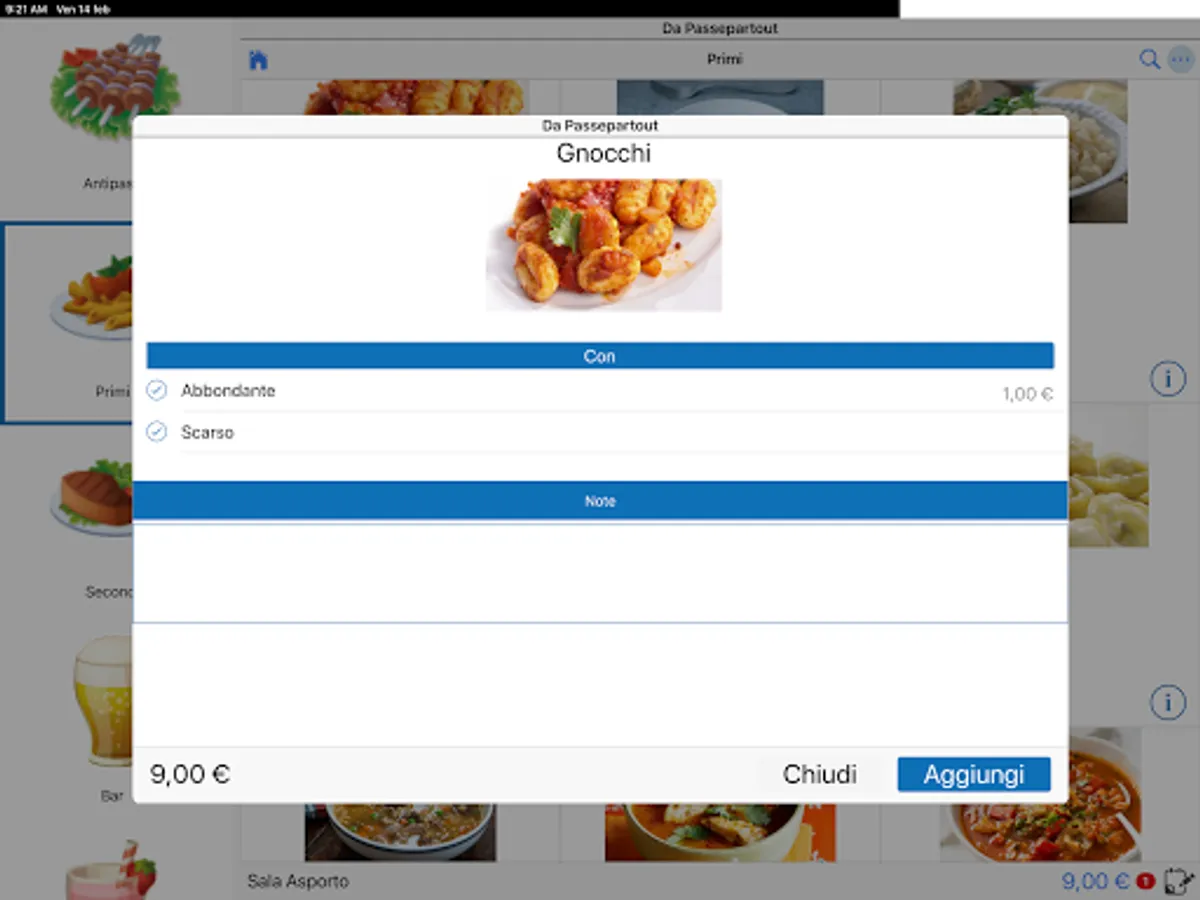Viewport: 1200px width, 900px height.
Task: Check the Abbondante option
Action: 600,391
